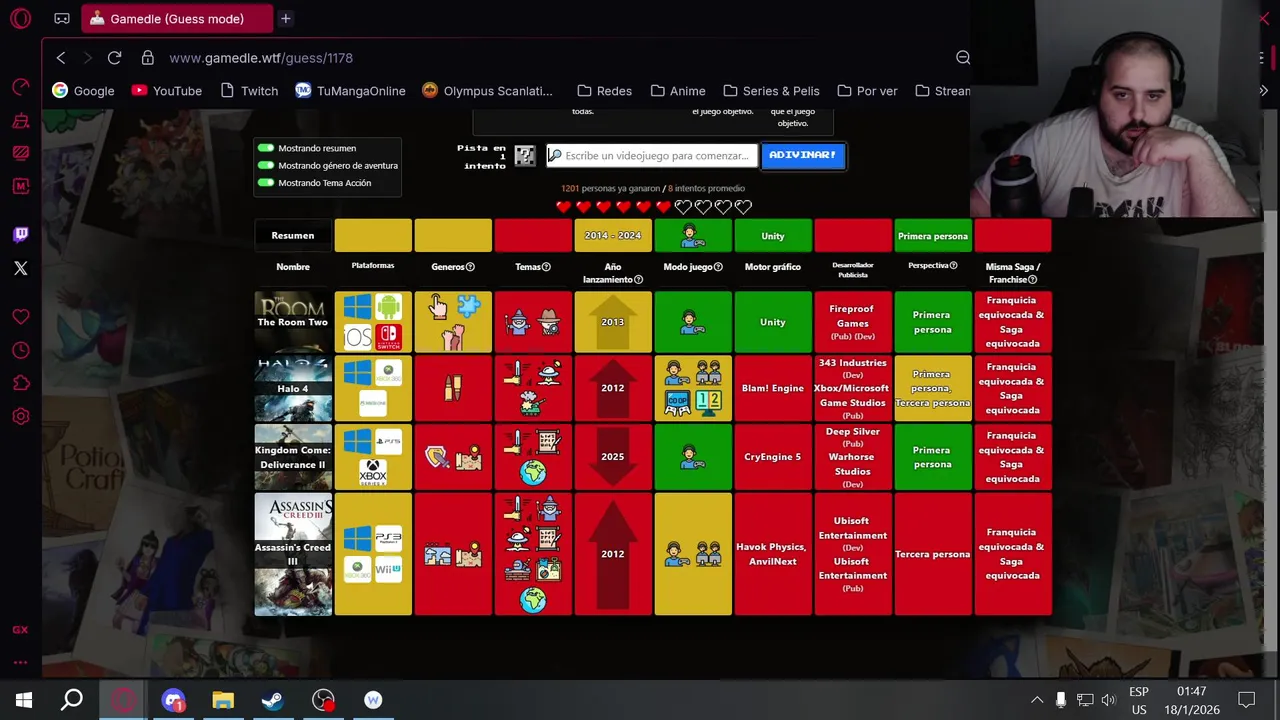Open a new tab with plus
The height and width of the screenshot is (720, 1280).
coord(285,19)
